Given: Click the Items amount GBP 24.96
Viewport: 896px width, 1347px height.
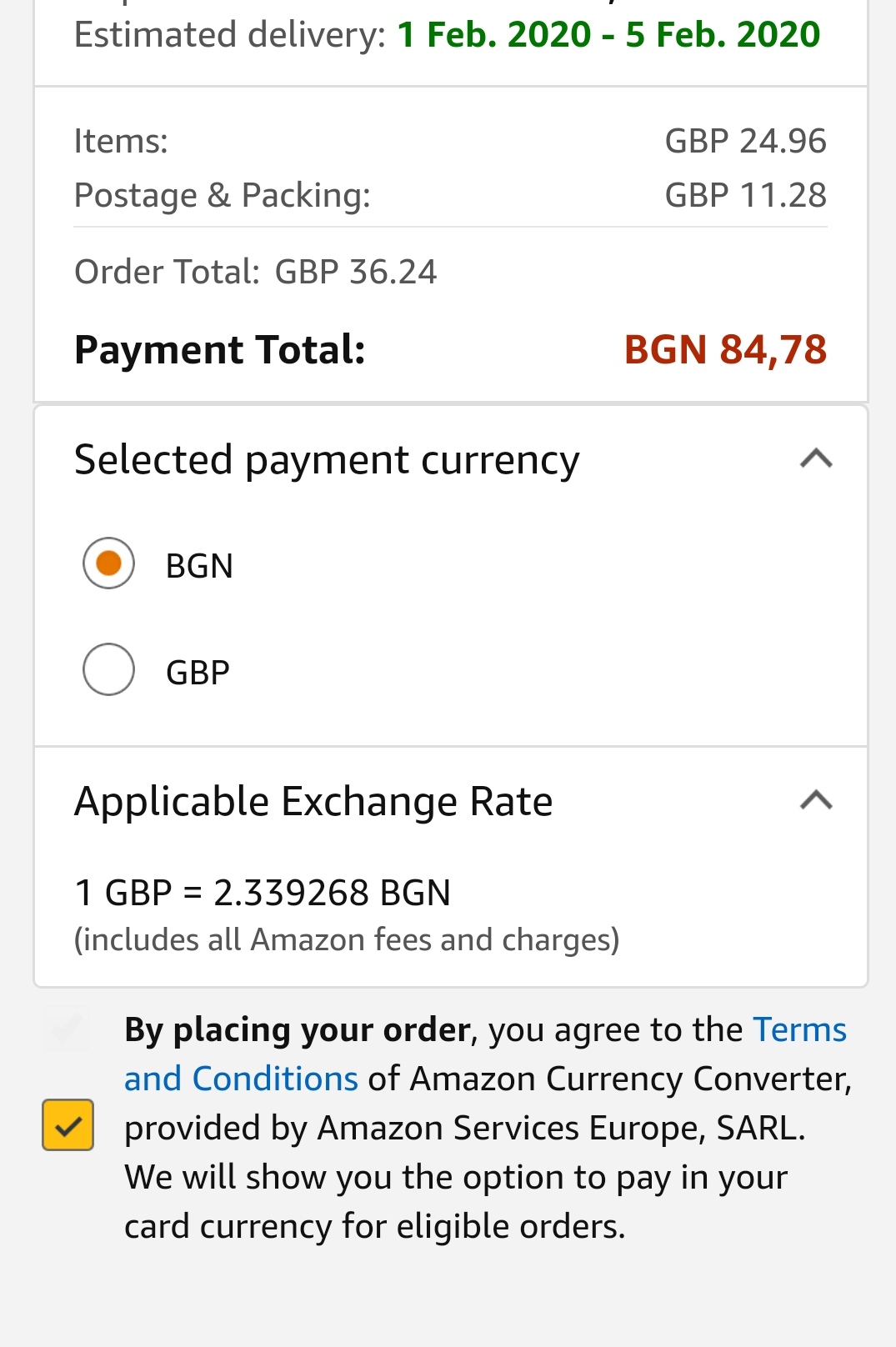Looking at the screenshot, I should [x=745, y=141].
